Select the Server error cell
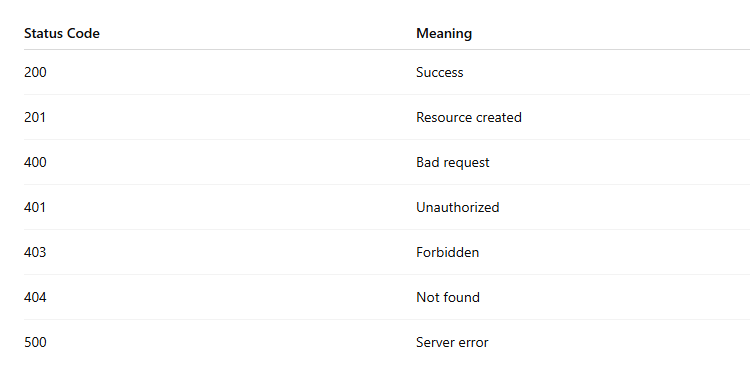The image size is (750, 375). pos(452,342)
